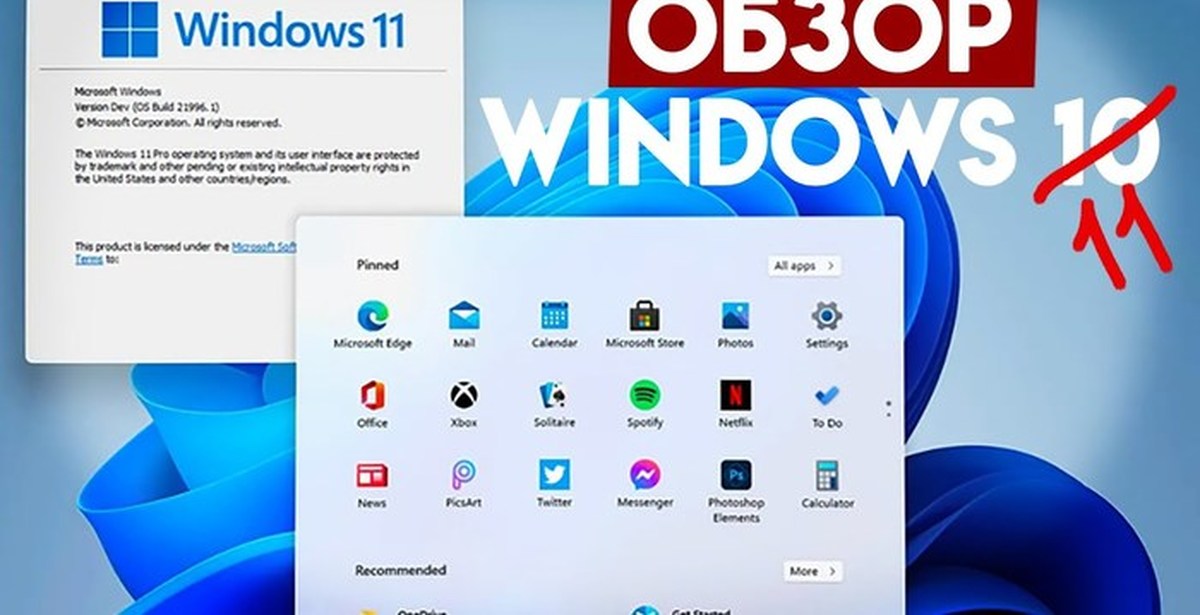Image resolution: width=1200 pixels, height=615 pixels.
Task: Launch PicsArt from pinned apps
Action: [x=463, y=475]
